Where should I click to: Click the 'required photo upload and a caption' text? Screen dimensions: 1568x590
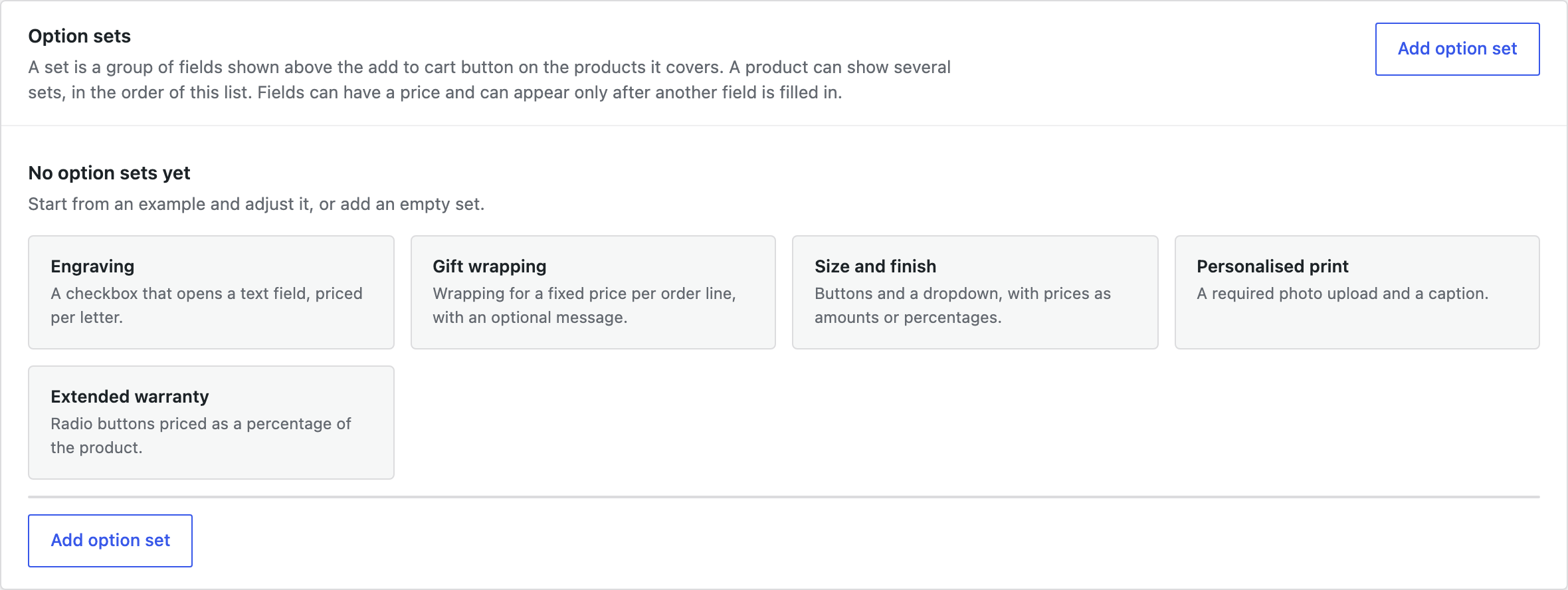click(x=1343, y=294)
